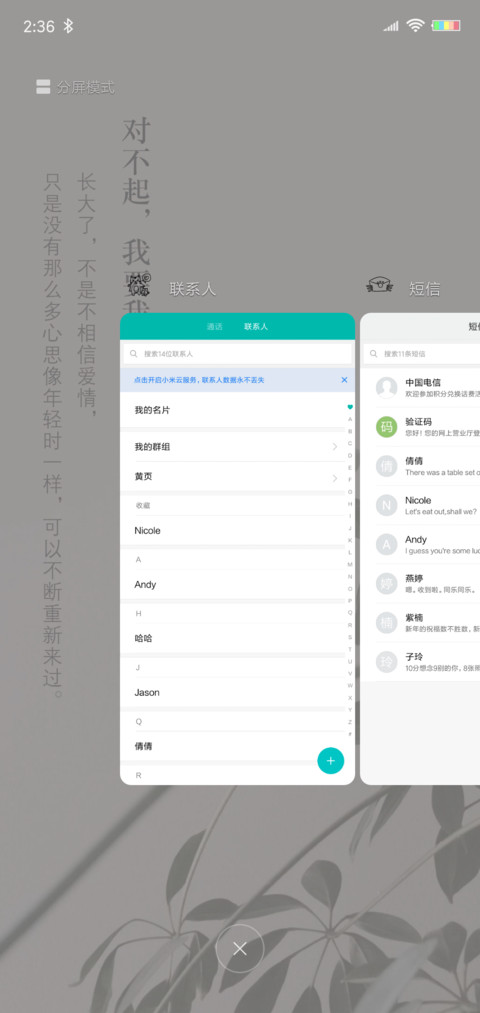Tap the Contacts app icon above its card
Image resolution: width=480 pixels, height=1013 pixels.
[x=138, y=286]
